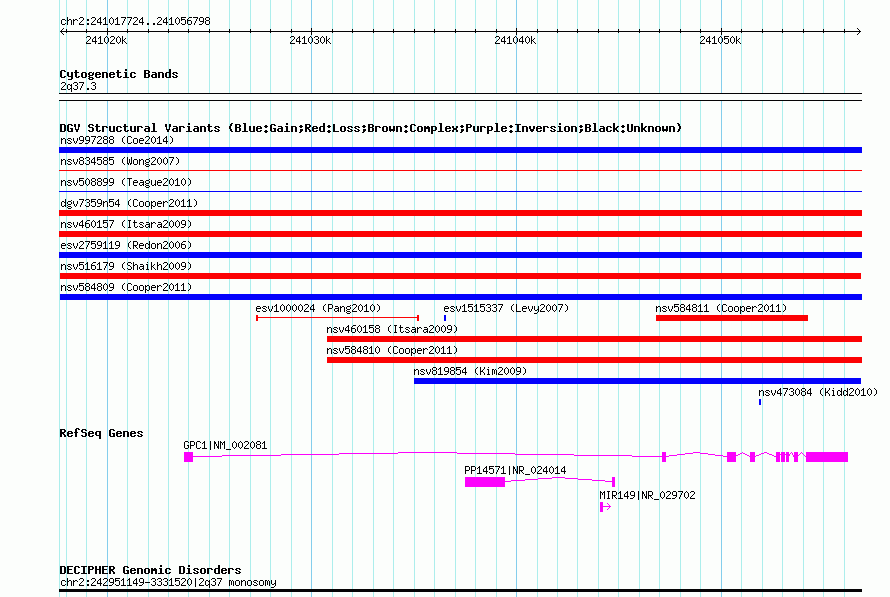Click the nsv997288 (Coe2014) gain bar
890x597 pixels.
[x=460, y=150]
